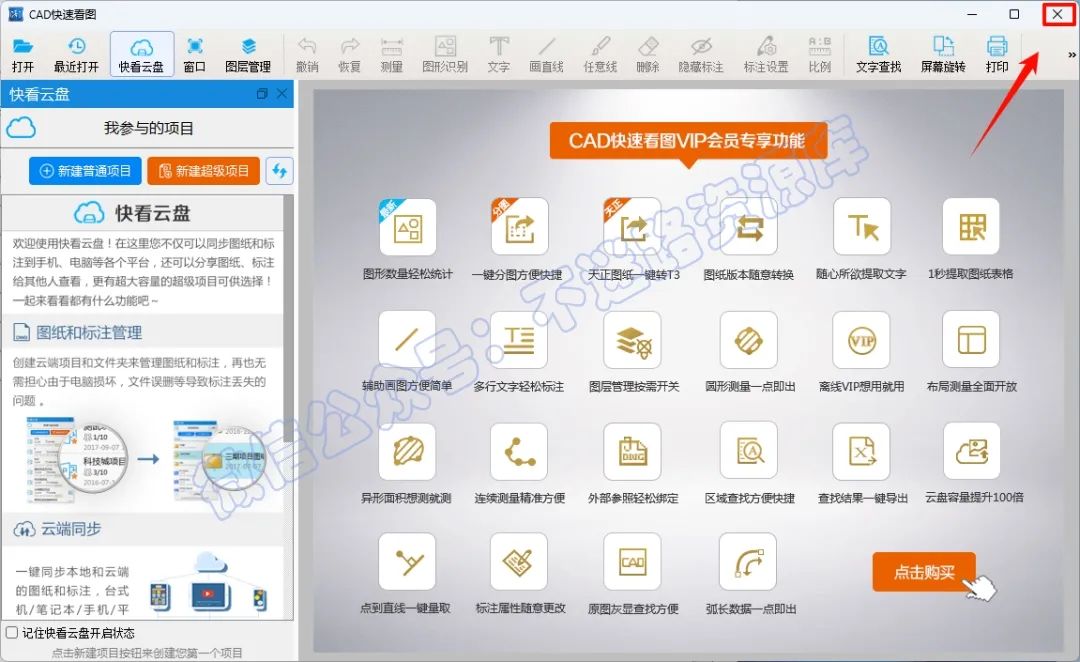Click the 多行文字轻松标注 feature icon
1080x662 pixels.
pyautogui.click(x=519, y=340)
